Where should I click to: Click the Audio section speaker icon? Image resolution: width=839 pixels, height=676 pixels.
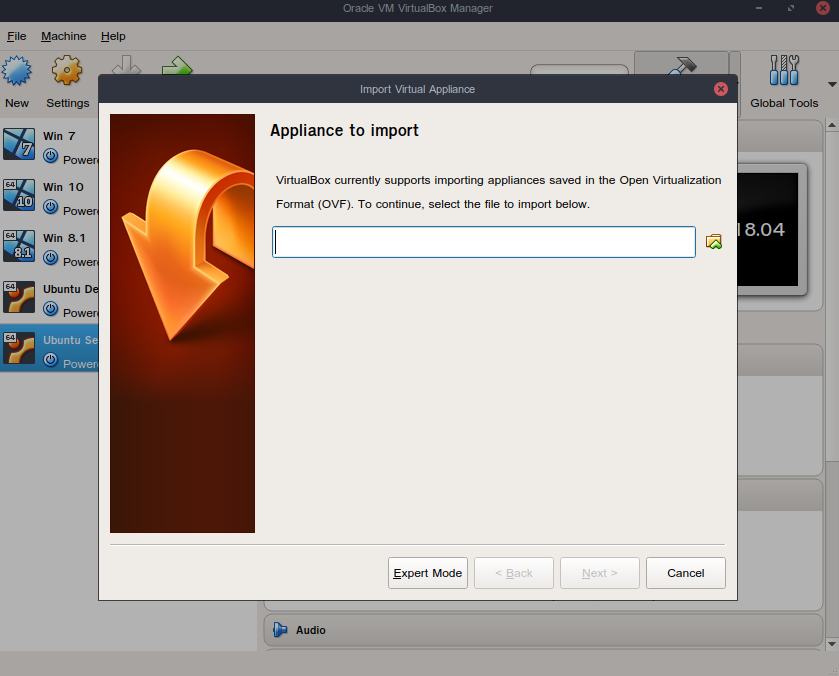pos(279,630)
